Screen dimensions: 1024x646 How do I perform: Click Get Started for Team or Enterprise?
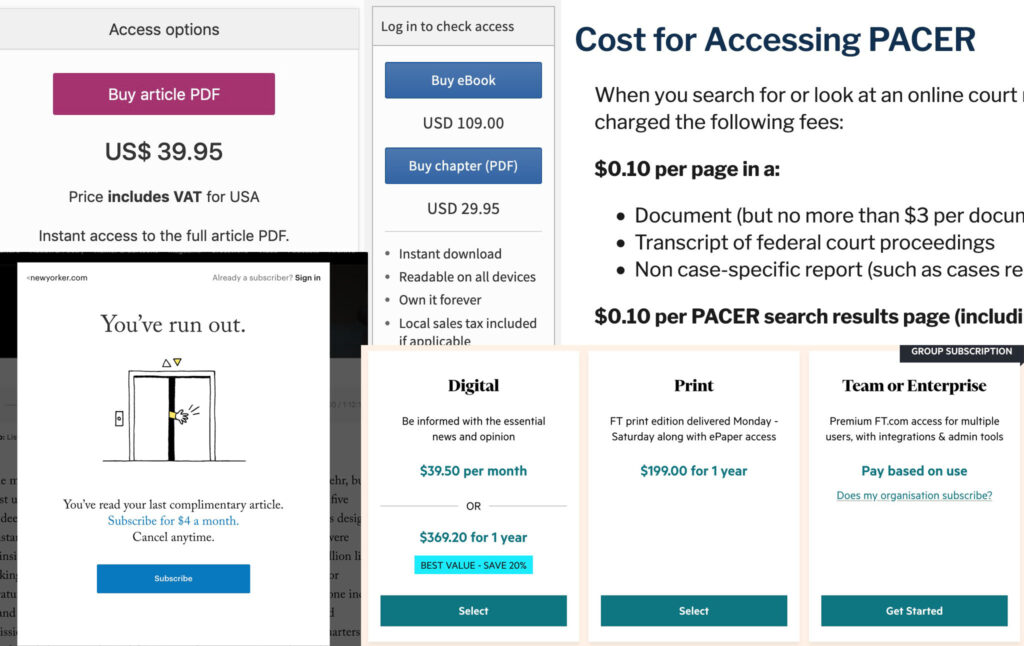click(914, 611)
